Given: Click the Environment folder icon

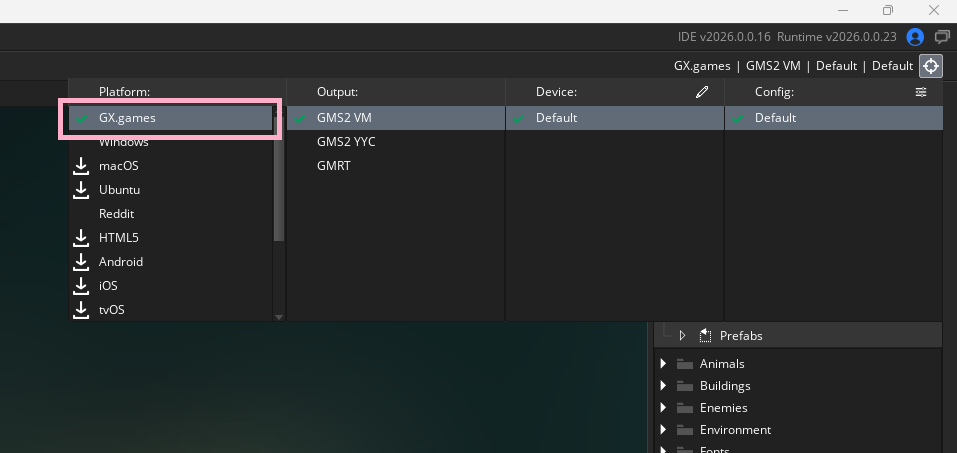Looking at the screenshot, I should point(685,430).
